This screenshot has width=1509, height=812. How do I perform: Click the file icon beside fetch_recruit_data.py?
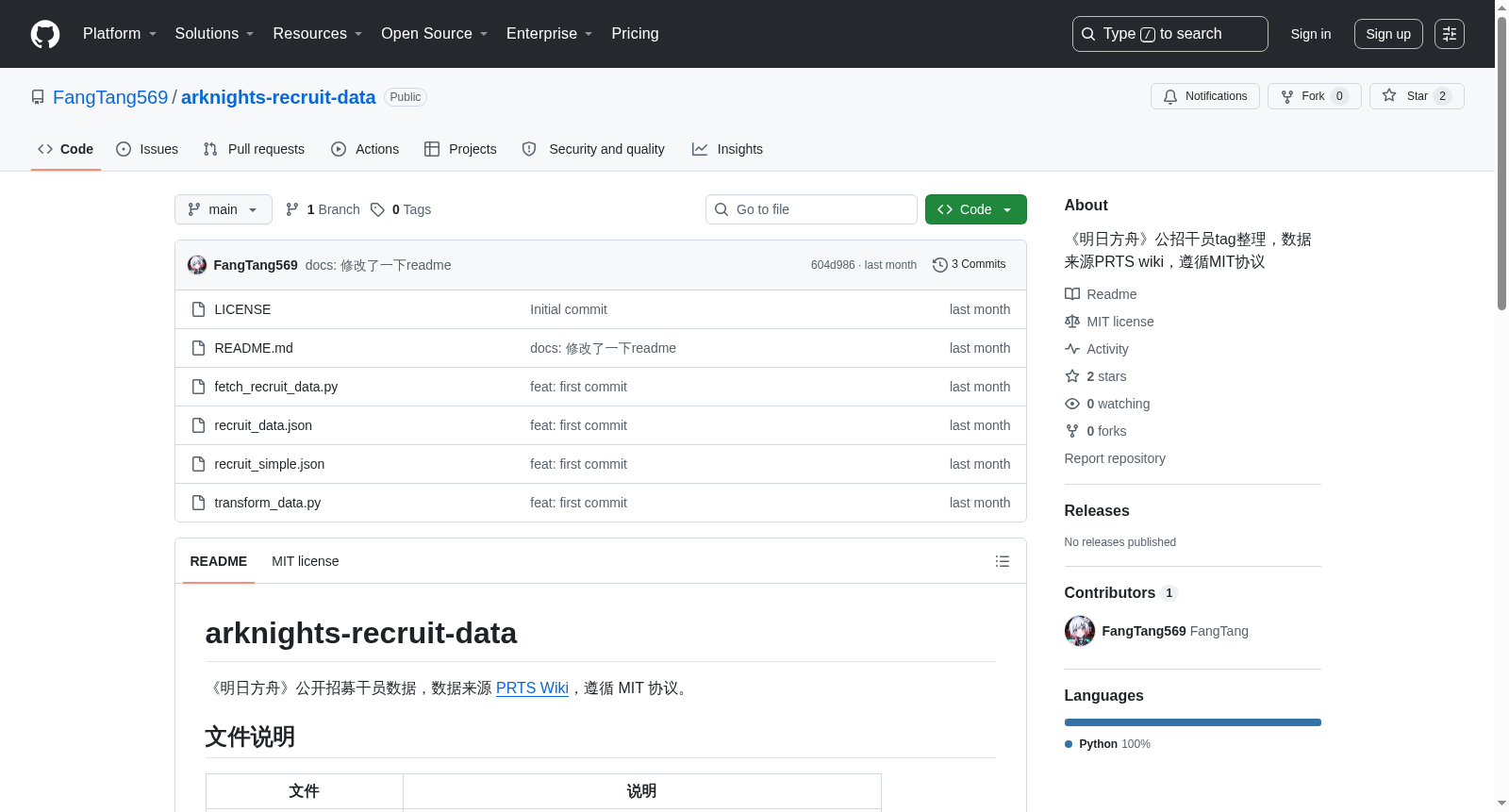(x=198, y=387)
